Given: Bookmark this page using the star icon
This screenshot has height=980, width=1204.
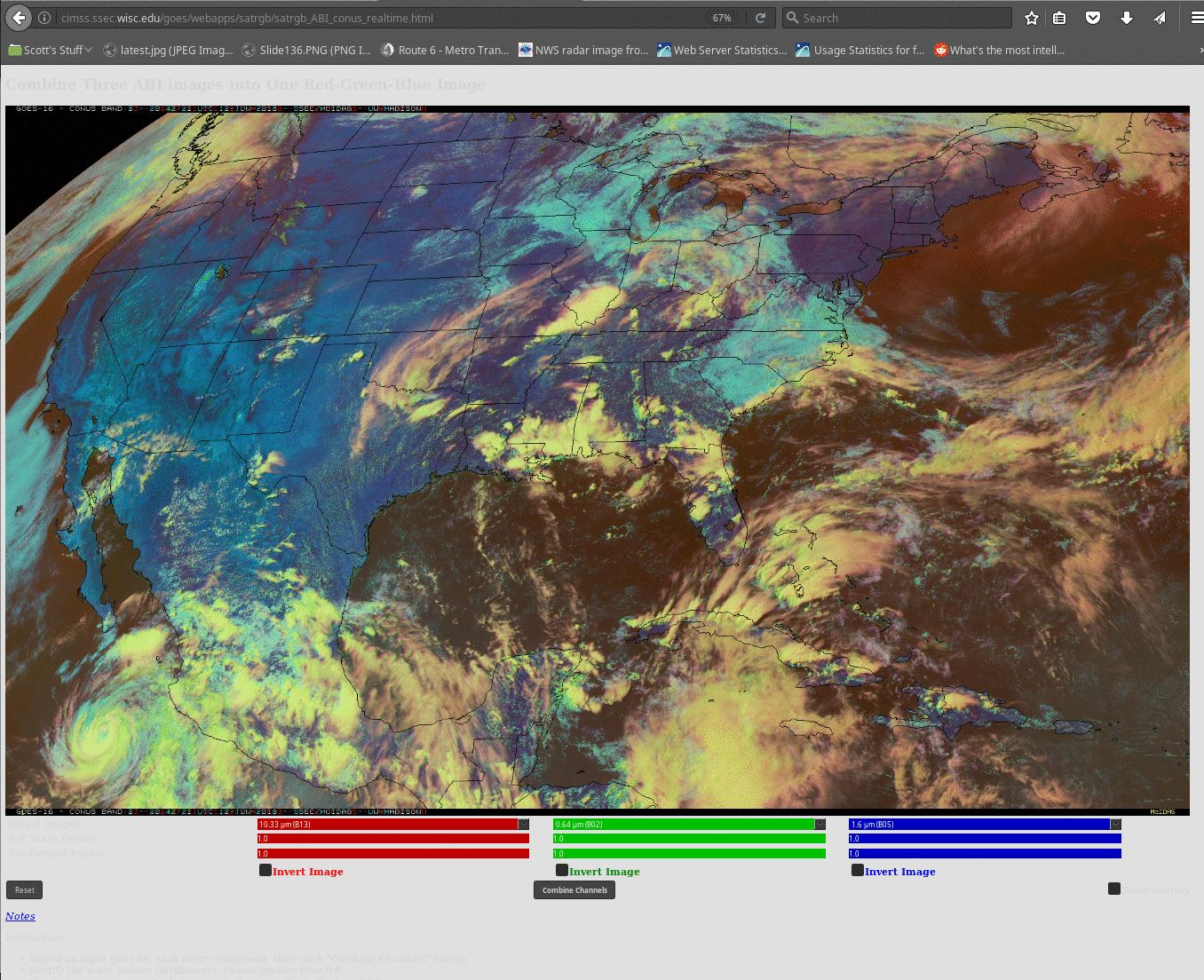Looking at the screenshot, I should click(1031, 18).
